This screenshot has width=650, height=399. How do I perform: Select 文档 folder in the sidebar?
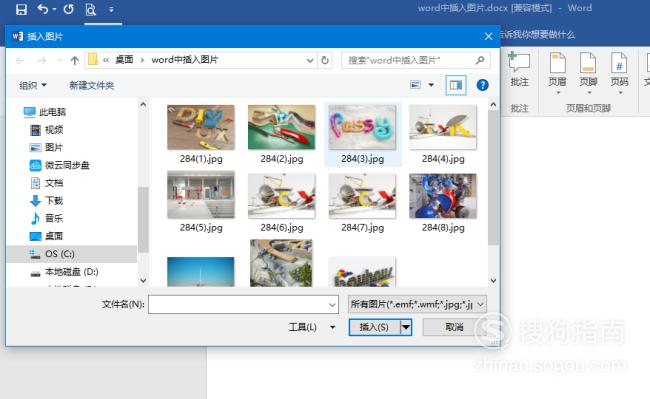(x=46, y=183)
